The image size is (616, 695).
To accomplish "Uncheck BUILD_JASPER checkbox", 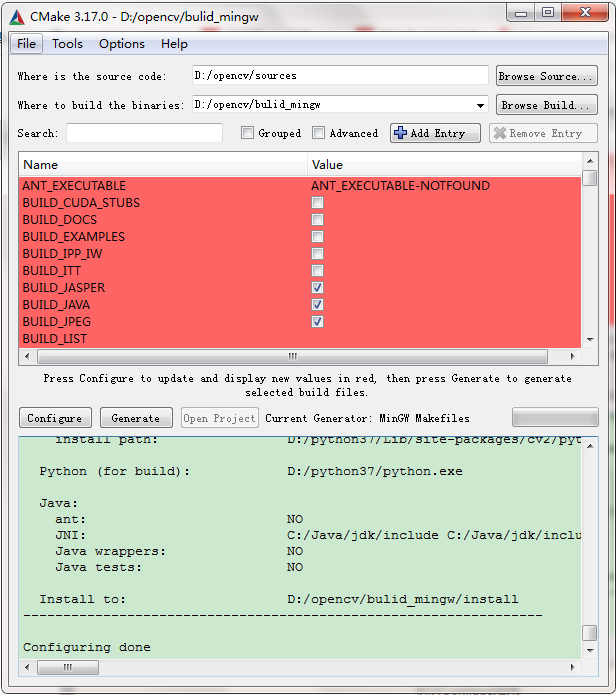I will click(x=317, y=288).
